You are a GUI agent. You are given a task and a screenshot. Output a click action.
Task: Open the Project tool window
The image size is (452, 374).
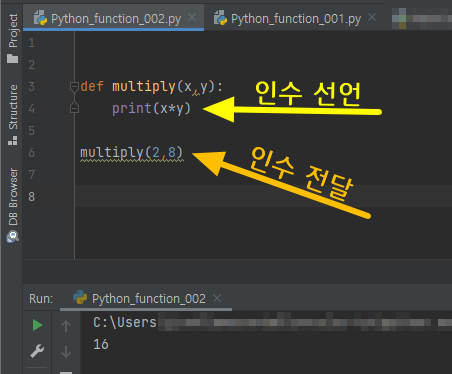coord(13,38)
